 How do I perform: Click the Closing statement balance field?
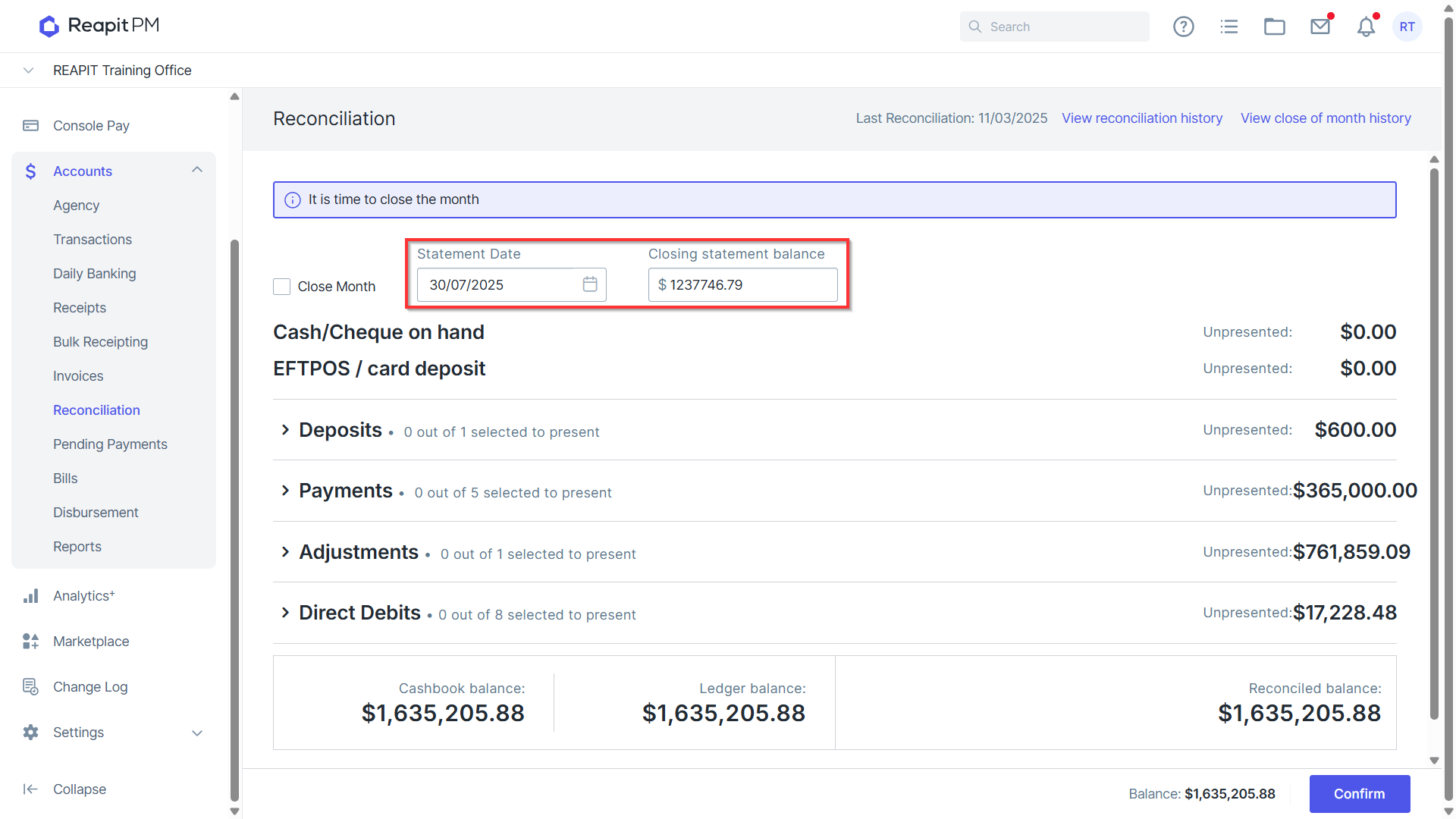[x=743, y=285]
